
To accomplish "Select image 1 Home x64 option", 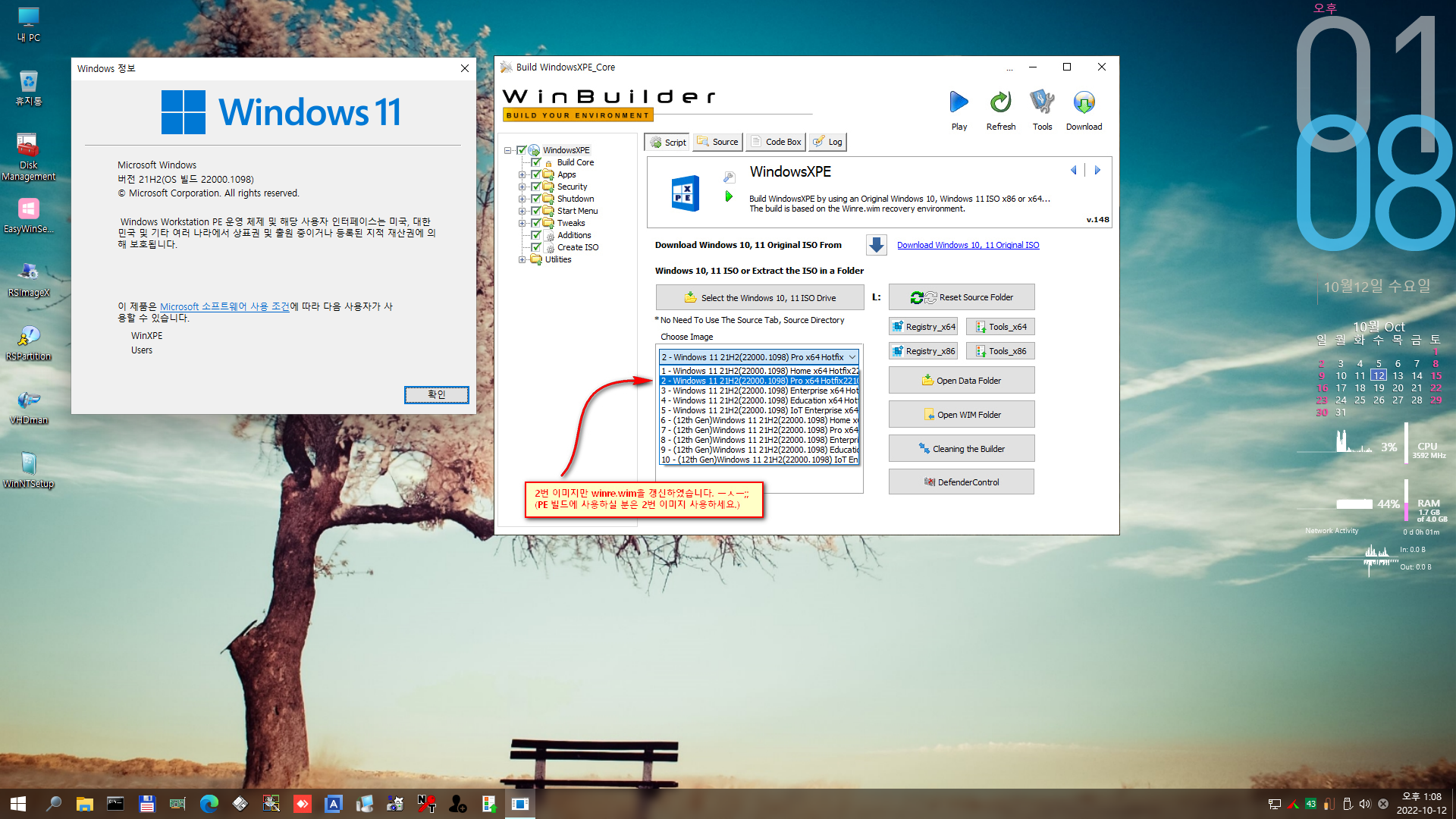I will tap(760, 371).
